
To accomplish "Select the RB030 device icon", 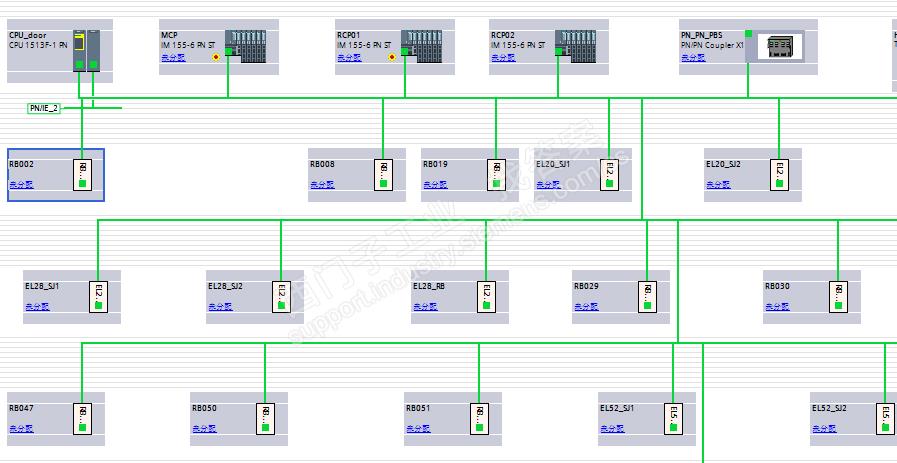I will point(838,297).
